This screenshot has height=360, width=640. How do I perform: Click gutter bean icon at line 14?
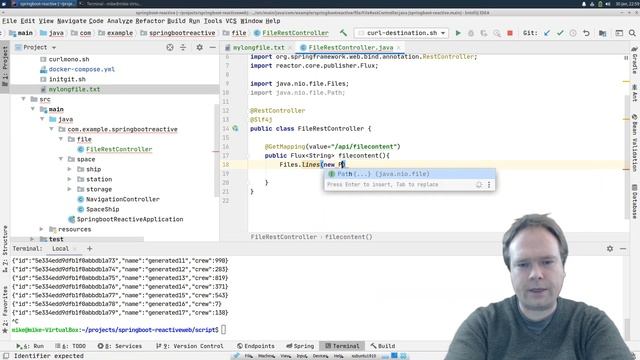point(236,129)
